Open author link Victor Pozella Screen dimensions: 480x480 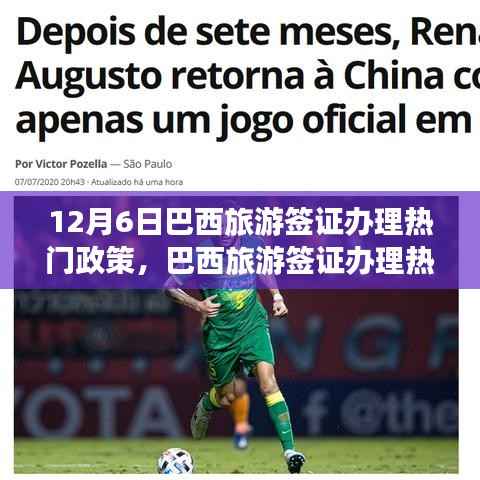click(x=61, y=164)
